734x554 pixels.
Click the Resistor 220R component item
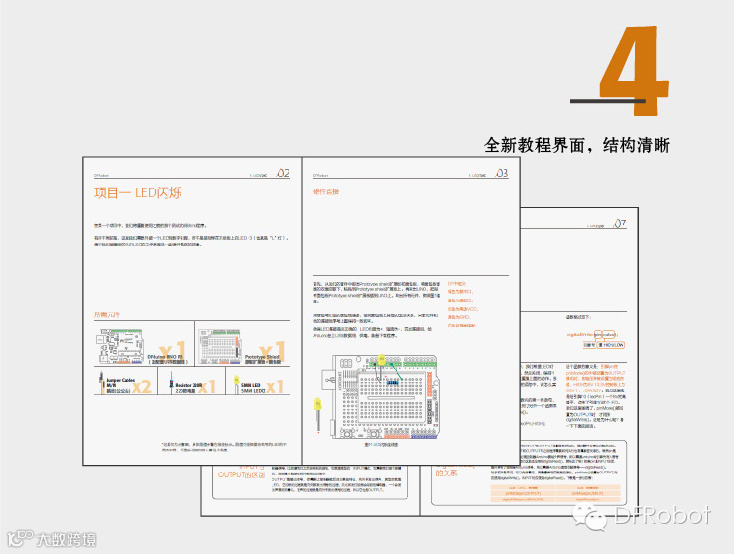coord(192,385)
